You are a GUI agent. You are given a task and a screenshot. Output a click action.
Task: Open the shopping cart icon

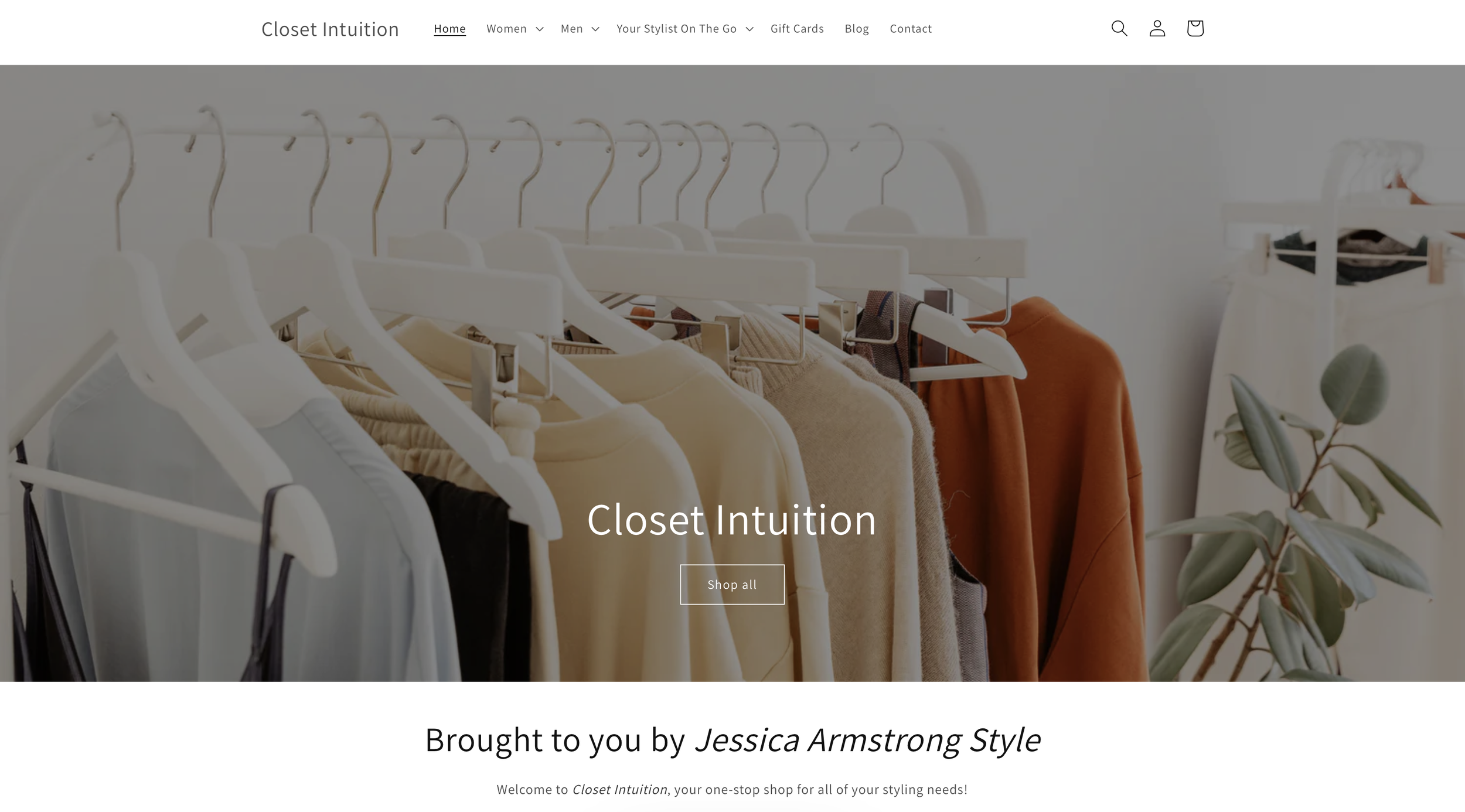(1195, 28)
